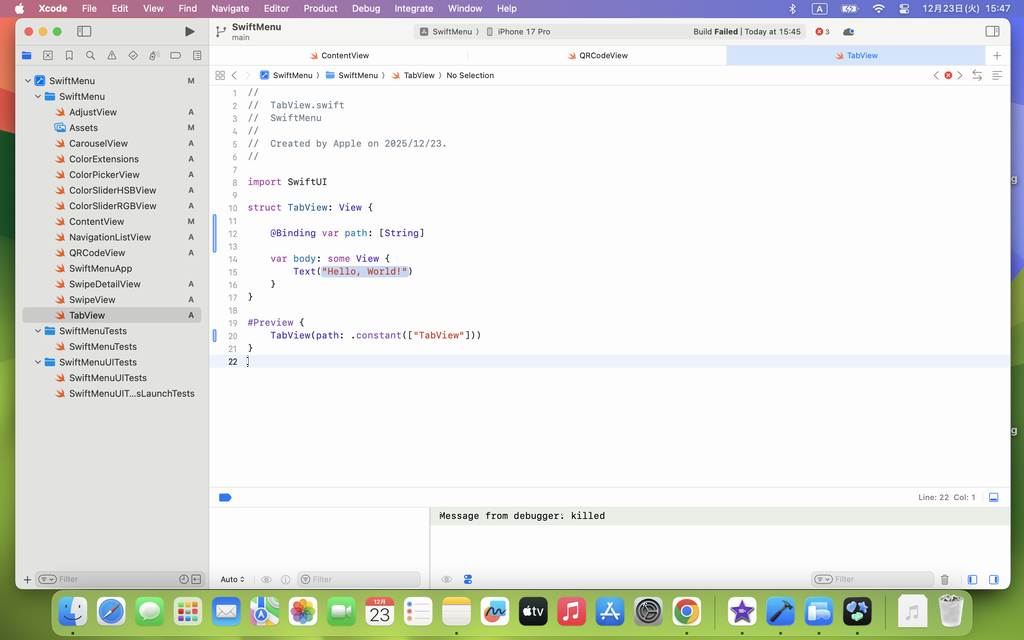This screenshot has width=1024, height=640.
Task: Toggle the navigator sidebar visibility
Action: click(84, 32)
